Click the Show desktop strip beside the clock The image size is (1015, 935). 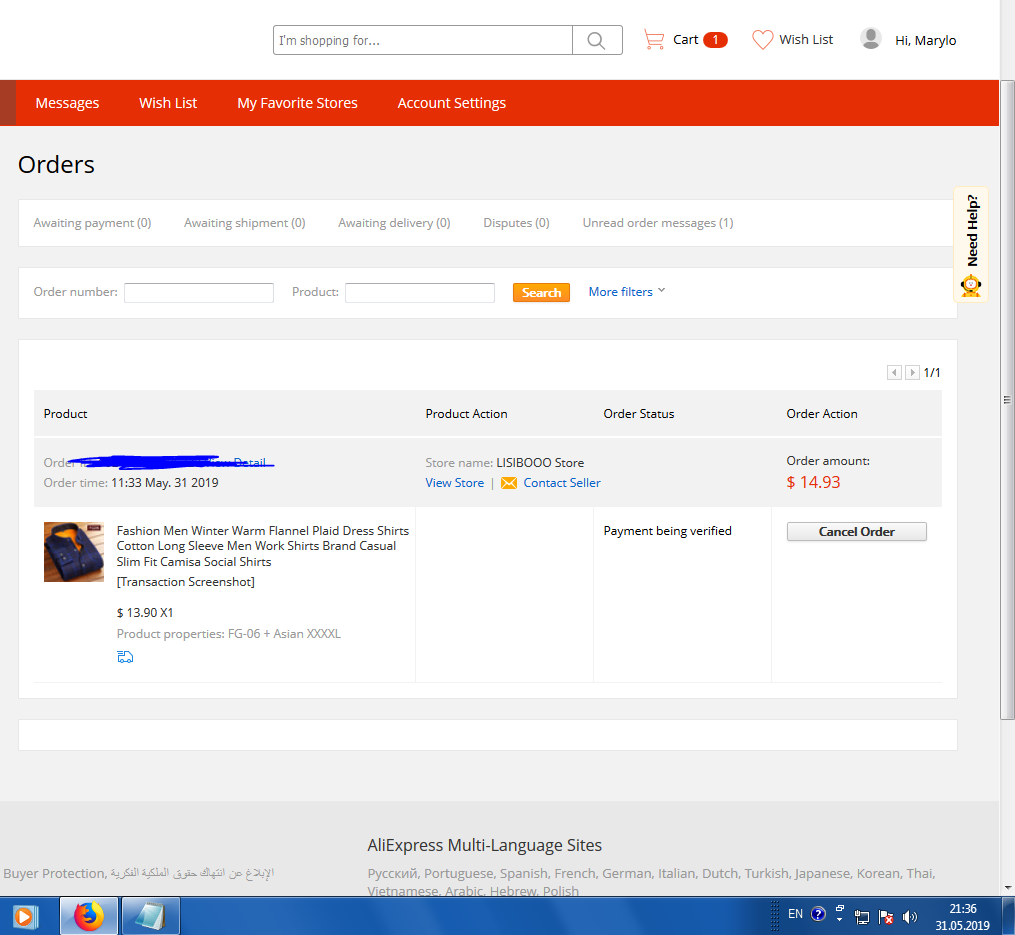click(1008, 916)
